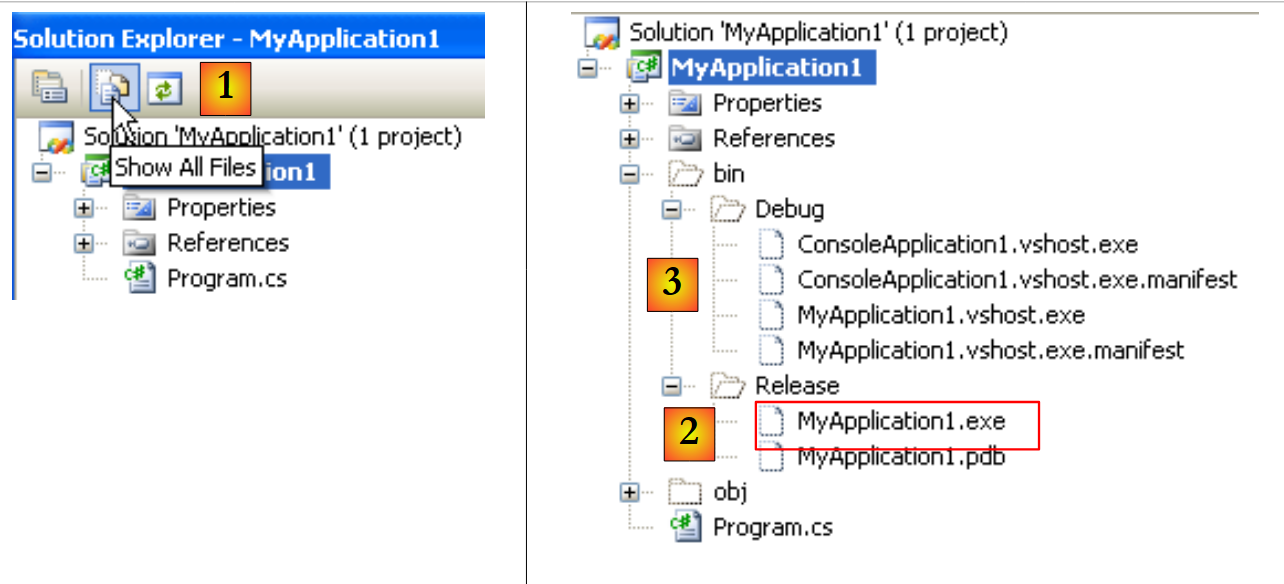Toggle the Show All Files toolbar button
1284x584 pixels.
pos(110,89)
